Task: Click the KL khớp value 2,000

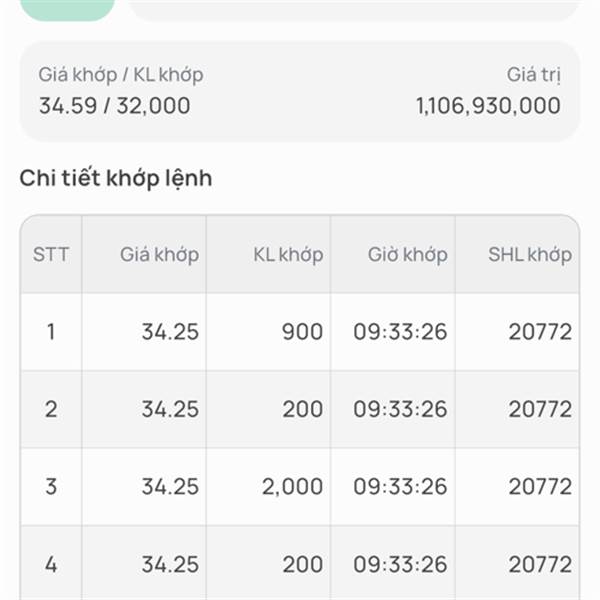Action: (x=292, y=487)
